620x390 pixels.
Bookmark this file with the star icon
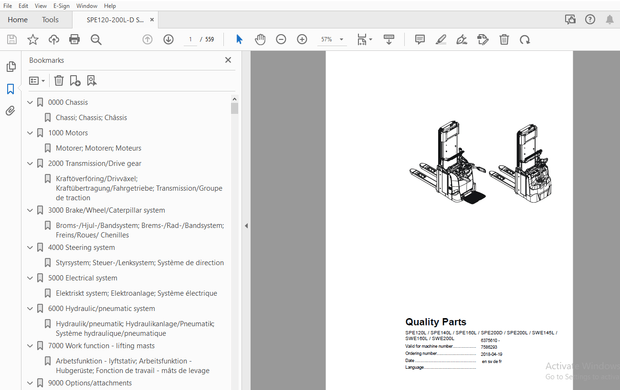tap(33, 40)
